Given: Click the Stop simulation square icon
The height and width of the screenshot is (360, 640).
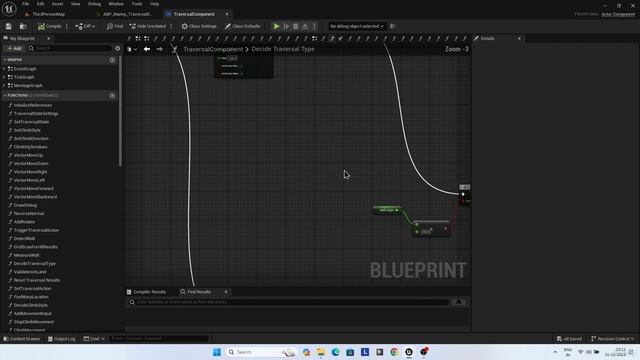Looking at the screenshot, I should pyautogui.click(x=296, y=26).
